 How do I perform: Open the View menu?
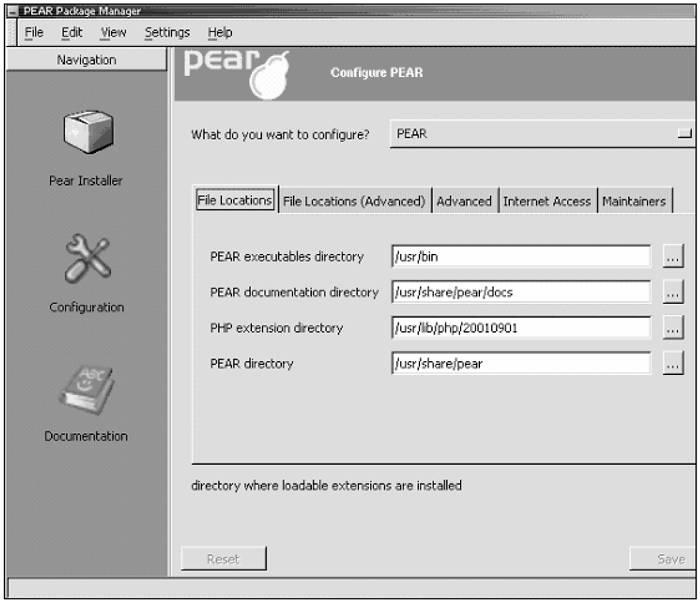click(113, 33)
